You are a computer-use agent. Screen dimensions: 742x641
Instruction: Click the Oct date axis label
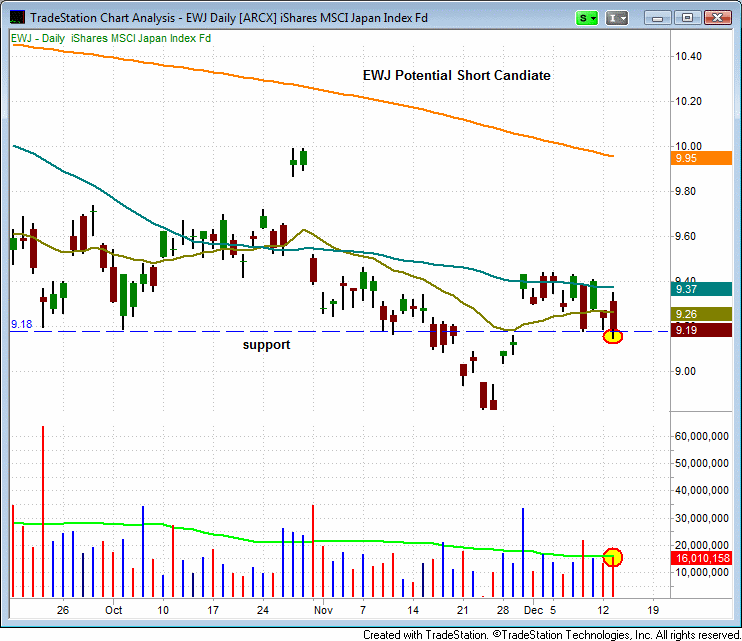pyautogui.click(x=114, y=610)
